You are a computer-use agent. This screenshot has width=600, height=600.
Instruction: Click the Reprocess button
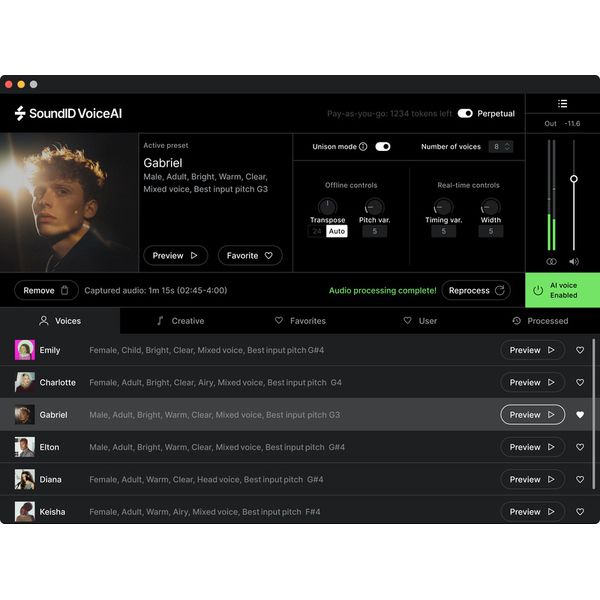[x=476, y=290]
